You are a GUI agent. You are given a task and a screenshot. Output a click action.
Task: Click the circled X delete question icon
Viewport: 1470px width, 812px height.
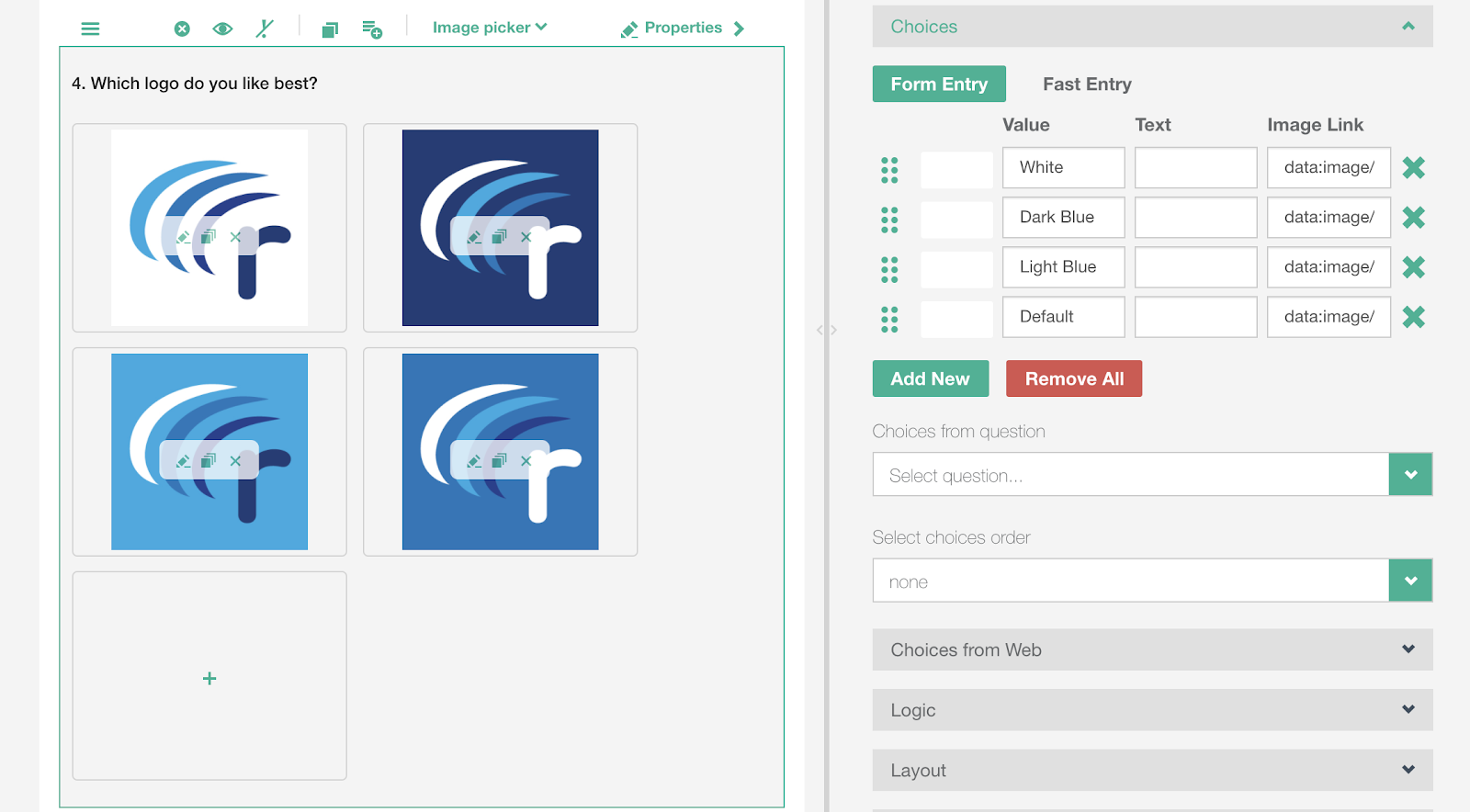click(x=182, y=28)
